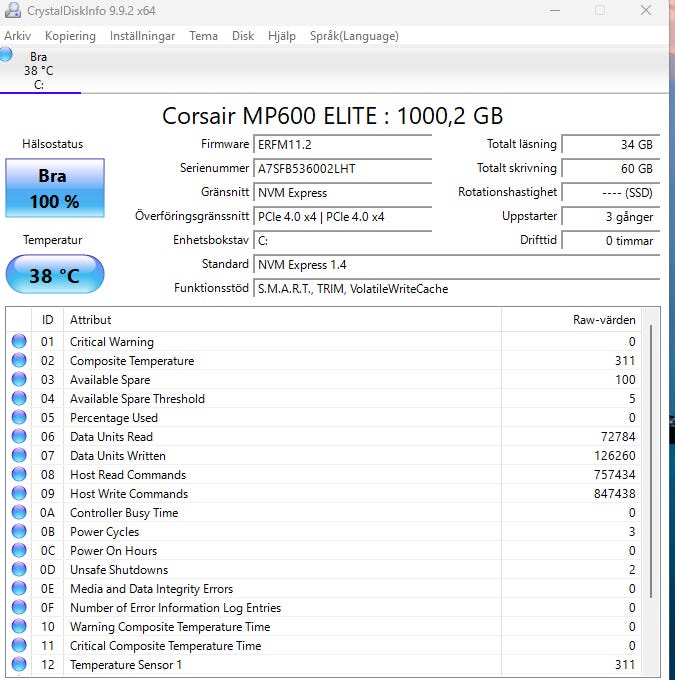The image size is (675, 680).
Task: Click the status orb for Data Units Read
Action: tap(19, 436)
